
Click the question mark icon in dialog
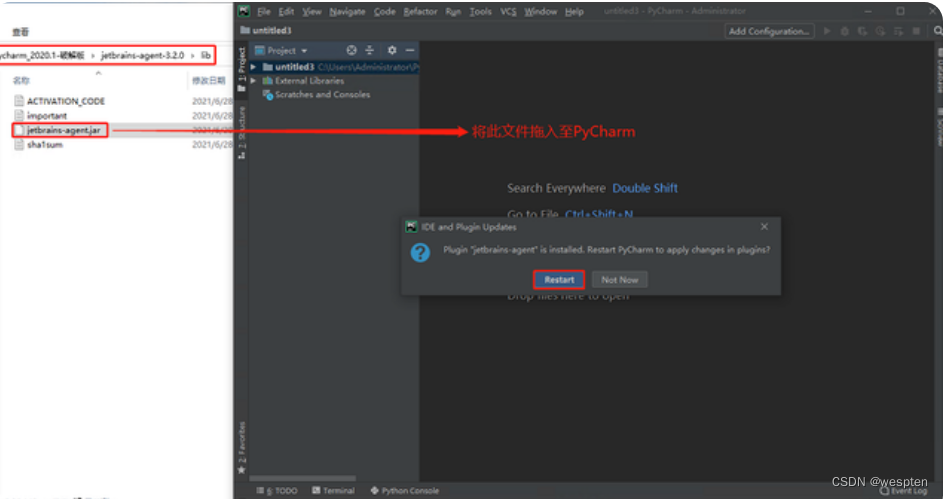click(x=420, y=252)
